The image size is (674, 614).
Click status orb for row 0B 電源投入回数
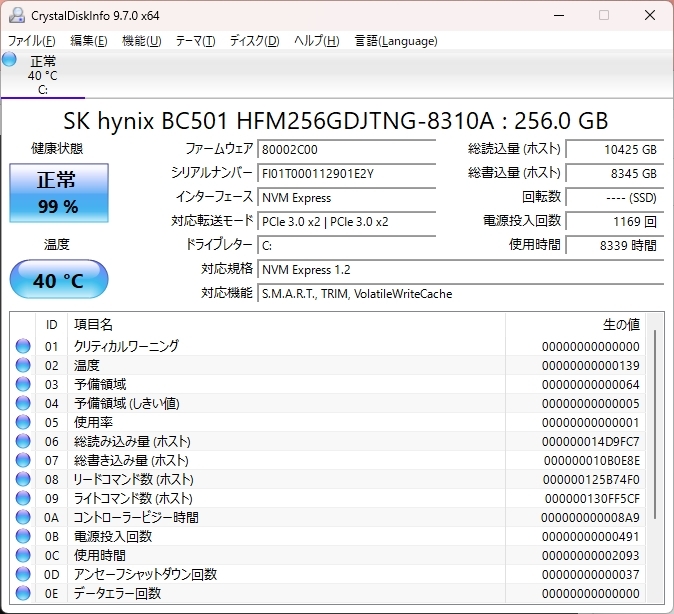23,536
